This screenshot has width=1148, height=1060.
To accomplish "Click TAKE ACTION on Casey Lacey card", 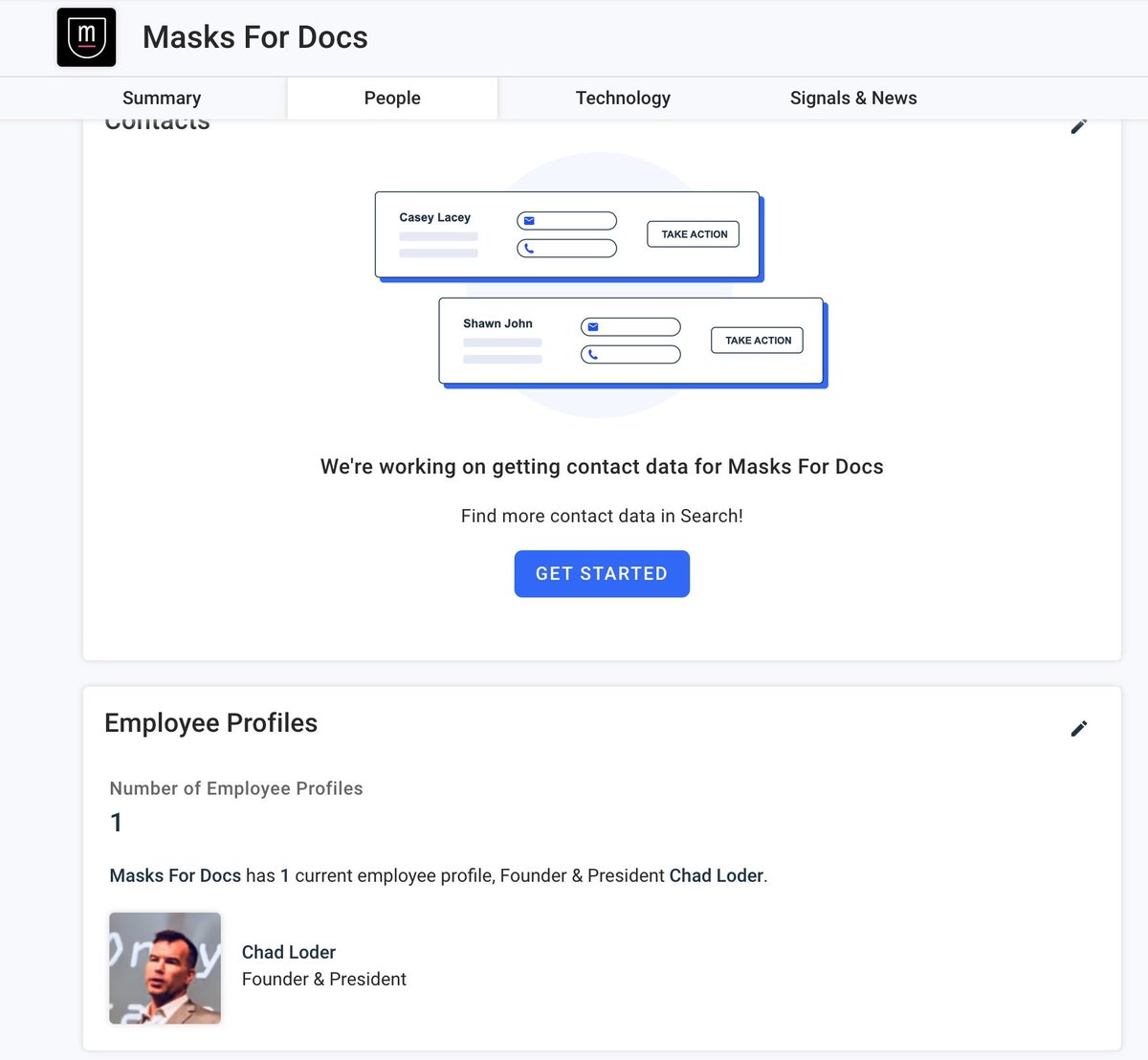I will coord(694,234).
